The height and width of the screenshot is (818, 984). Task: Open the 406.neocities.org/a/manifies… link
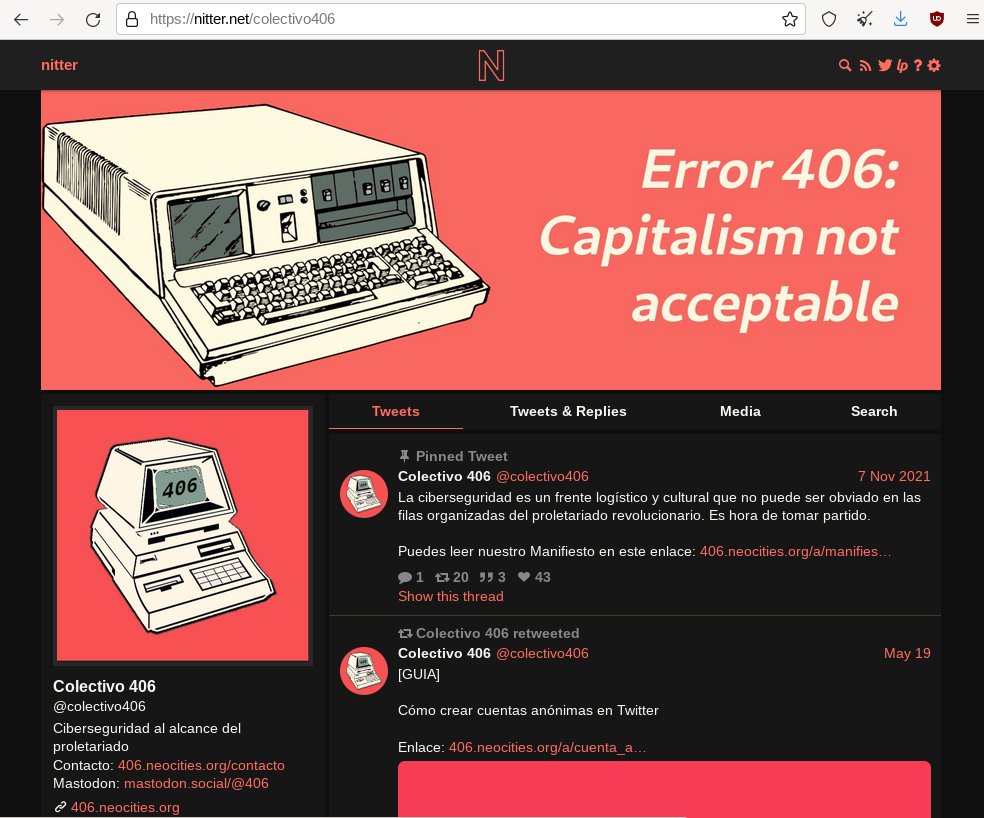click(795, 551)
